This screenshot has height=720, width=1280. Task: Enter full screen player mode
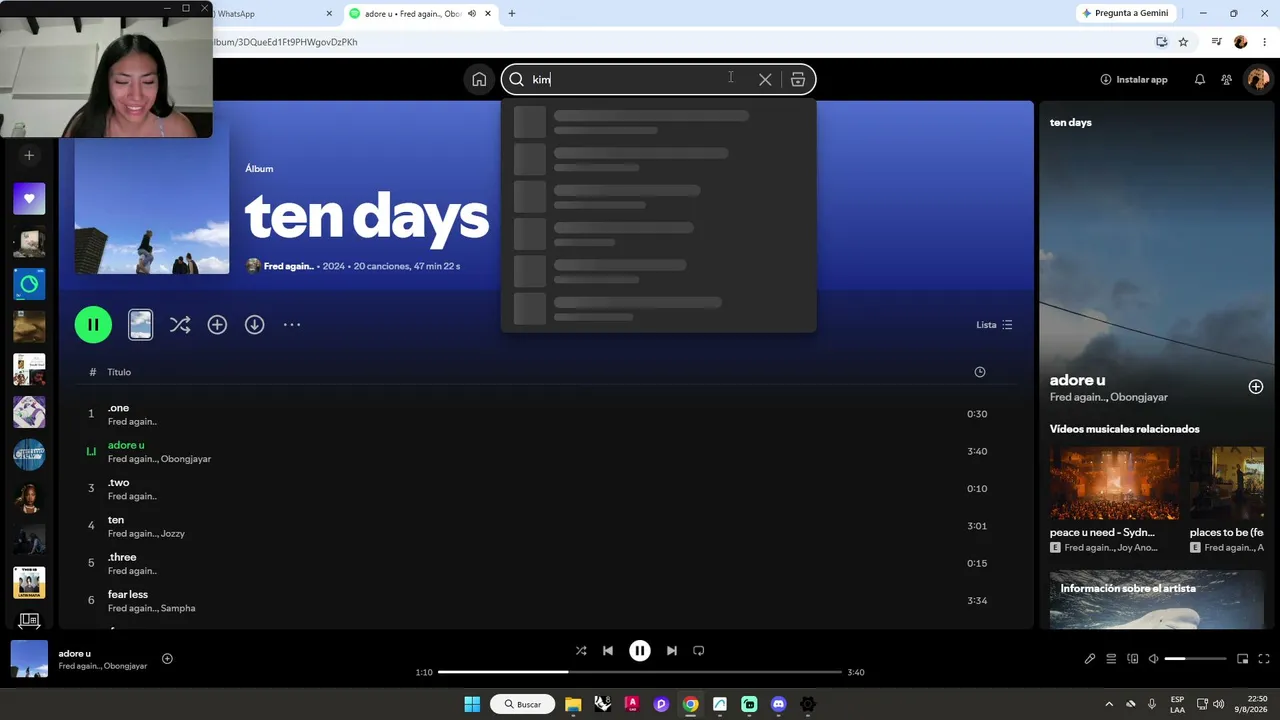coord(1264,659)
